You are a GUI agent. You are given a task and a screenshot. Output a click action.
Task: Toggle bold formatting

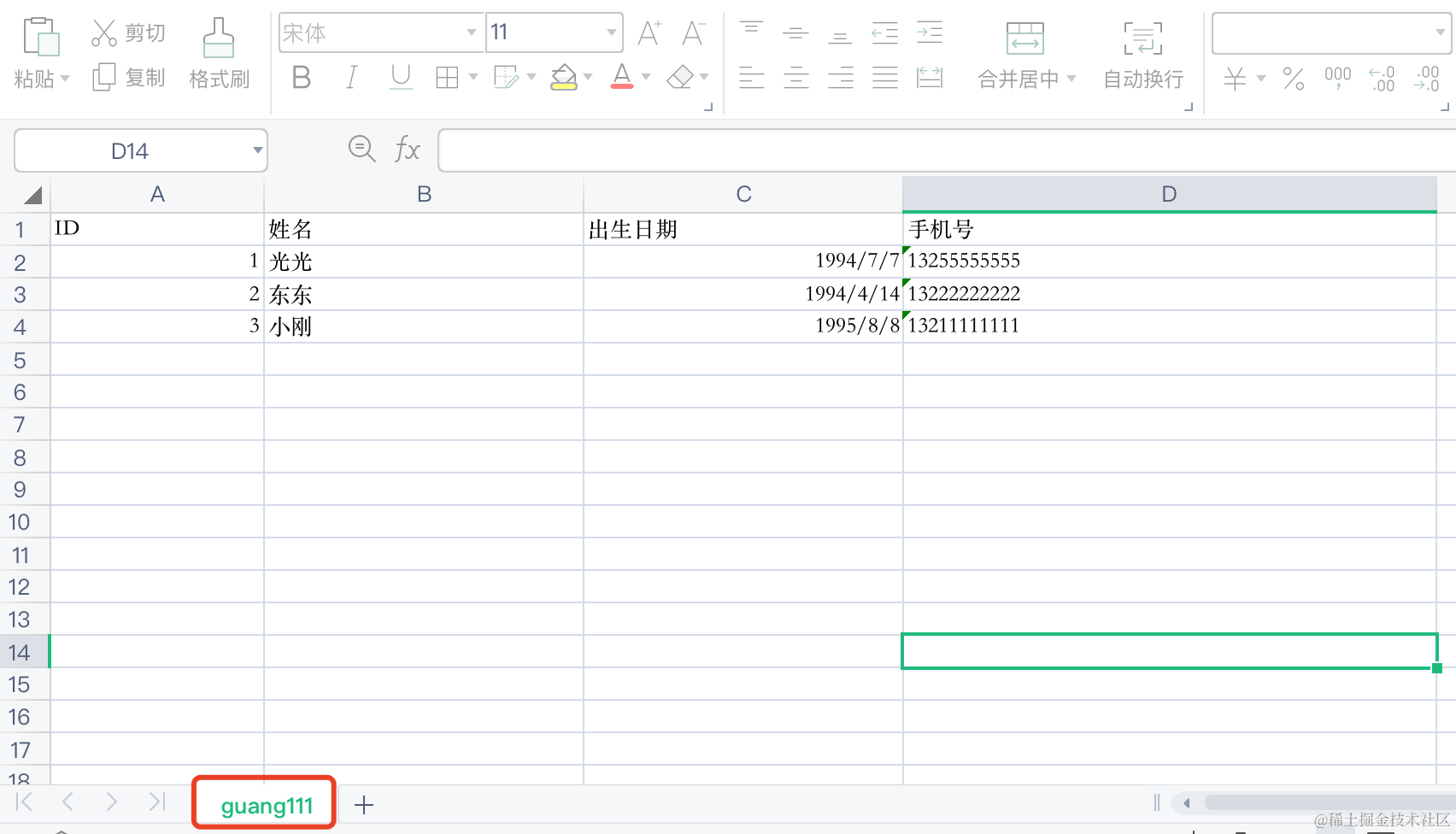(301, 78)
